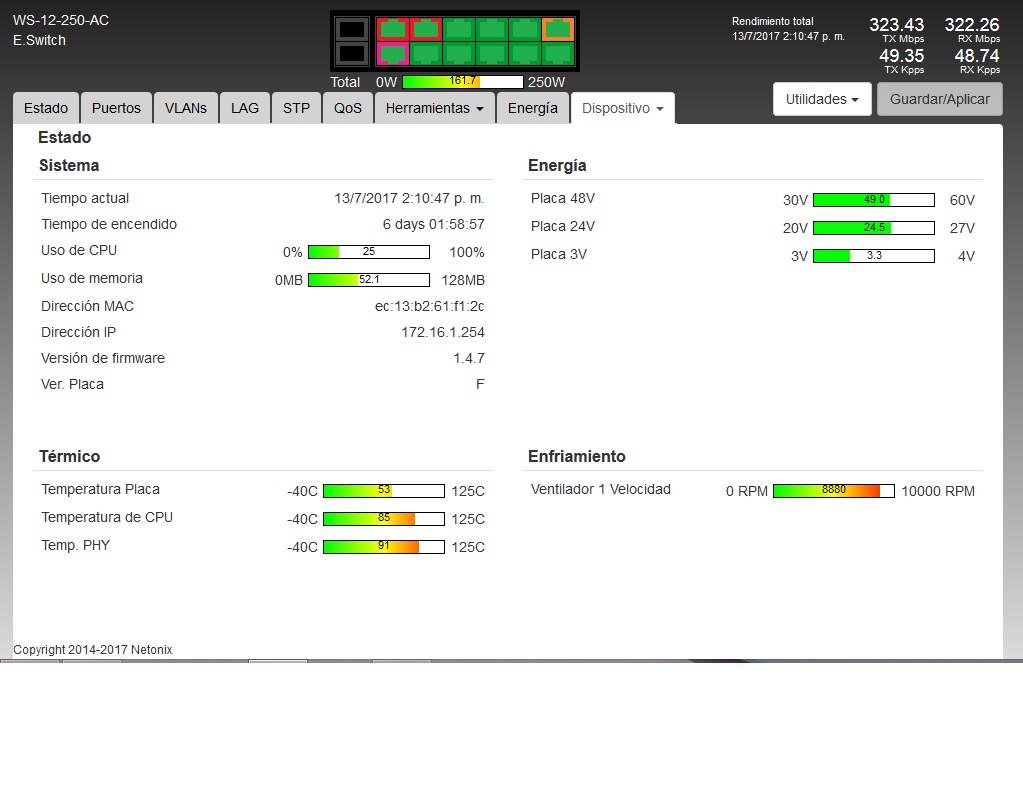This screenshot has width=1023, height=800.
Task: Select the orange-bordered Ethernet port
Action: [558, 29]
